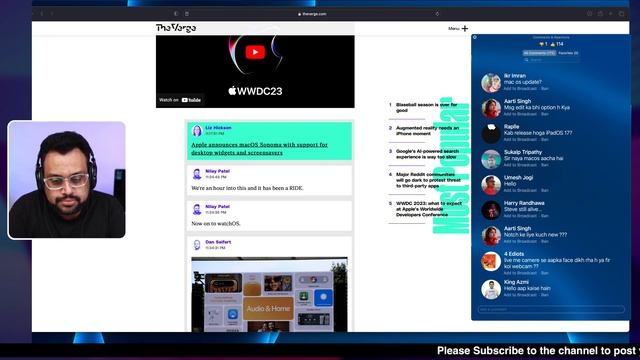Click Umesh Jogi's avatar

(491, 184)
